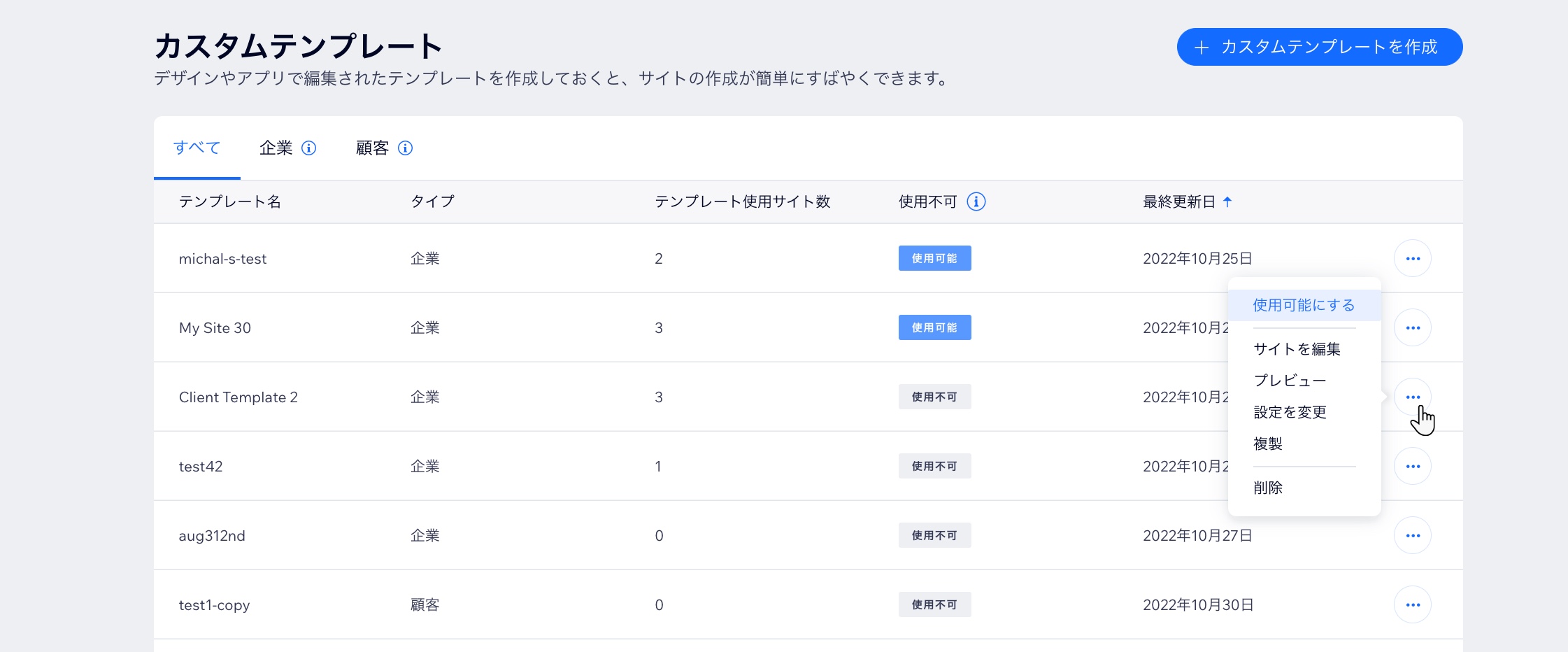Image resolution: width=1568 pixels, height=652 pixels.
Task: Click site count 2 in michal-s-test row
Action: pos(658,259)
